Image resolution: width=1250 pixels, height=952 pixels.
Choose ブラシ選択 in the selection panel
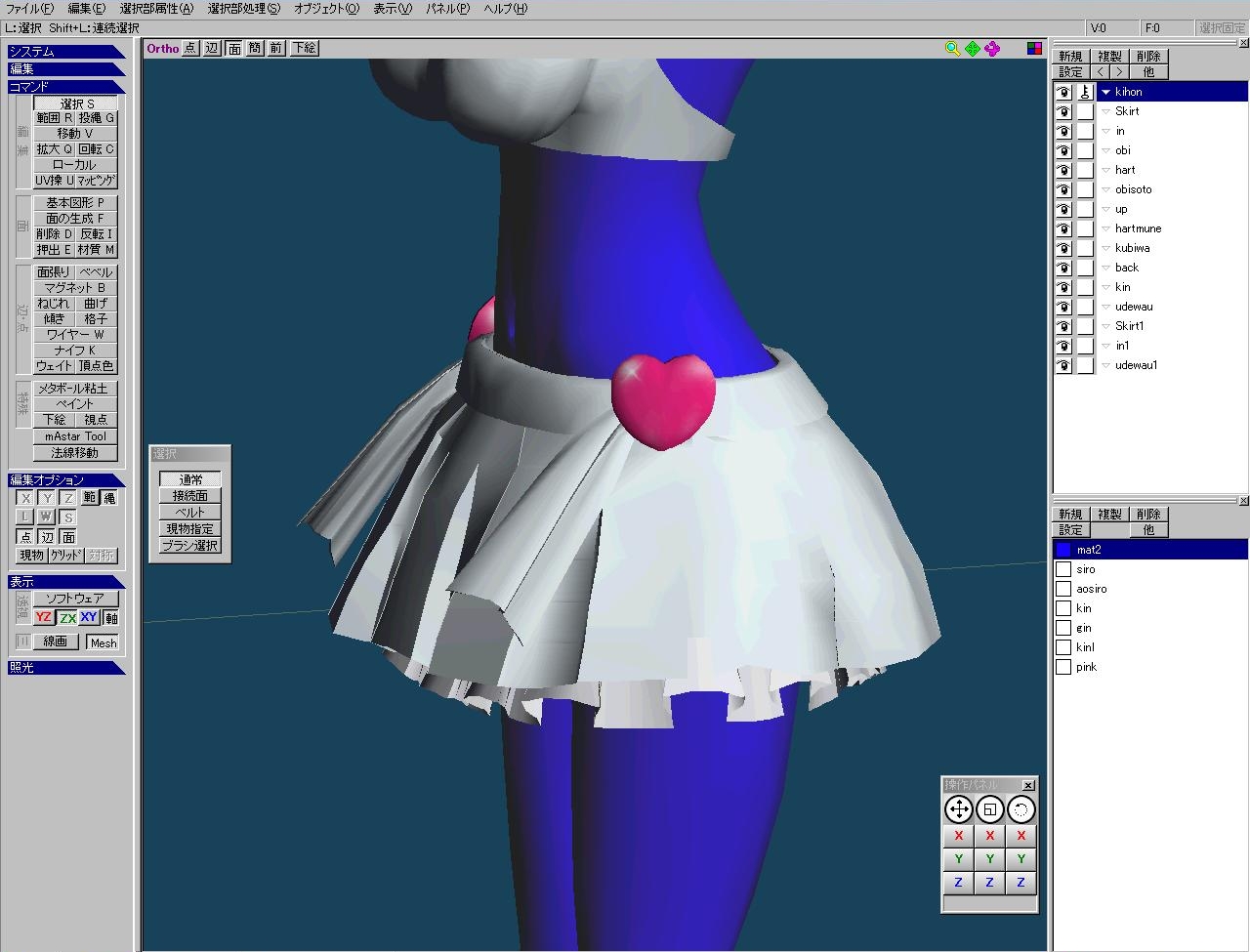click(x=190, y=546)
